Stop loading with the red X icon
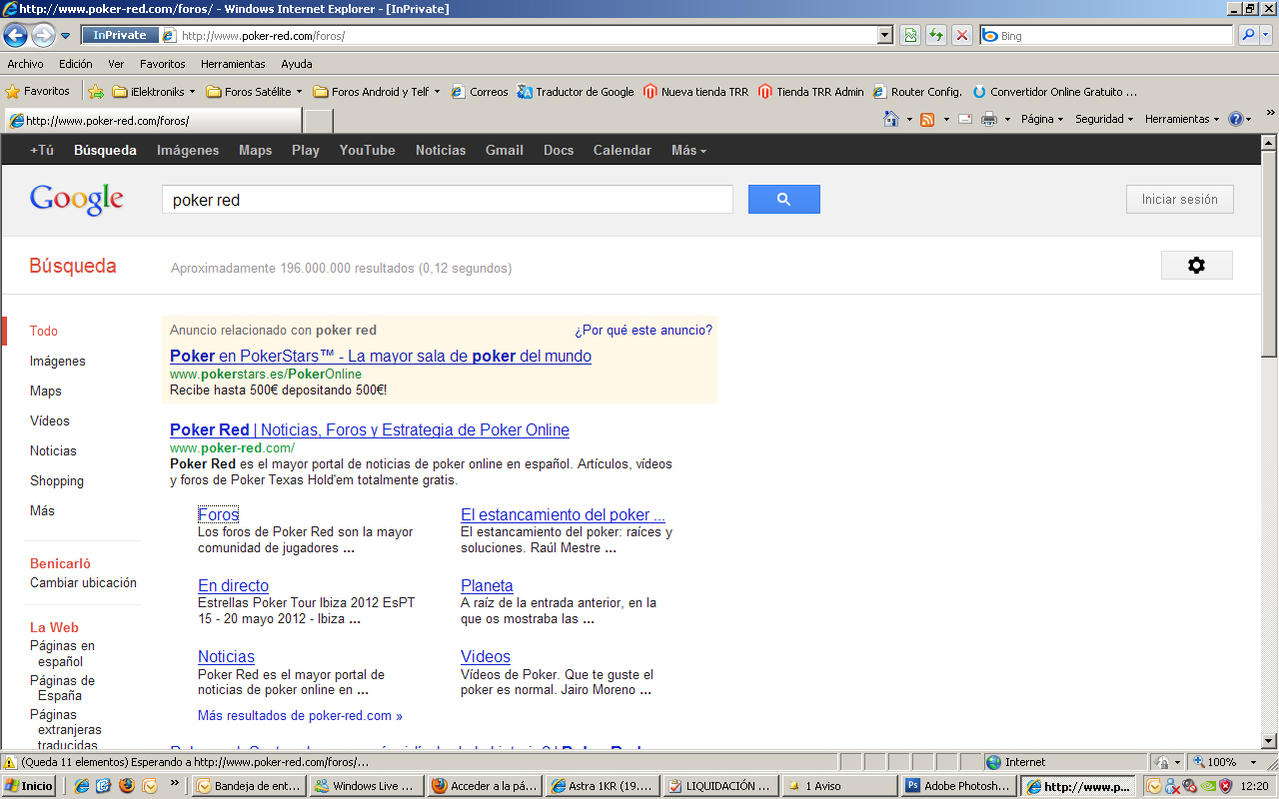This screenshot has height=799, width=1279. (962, 35)
